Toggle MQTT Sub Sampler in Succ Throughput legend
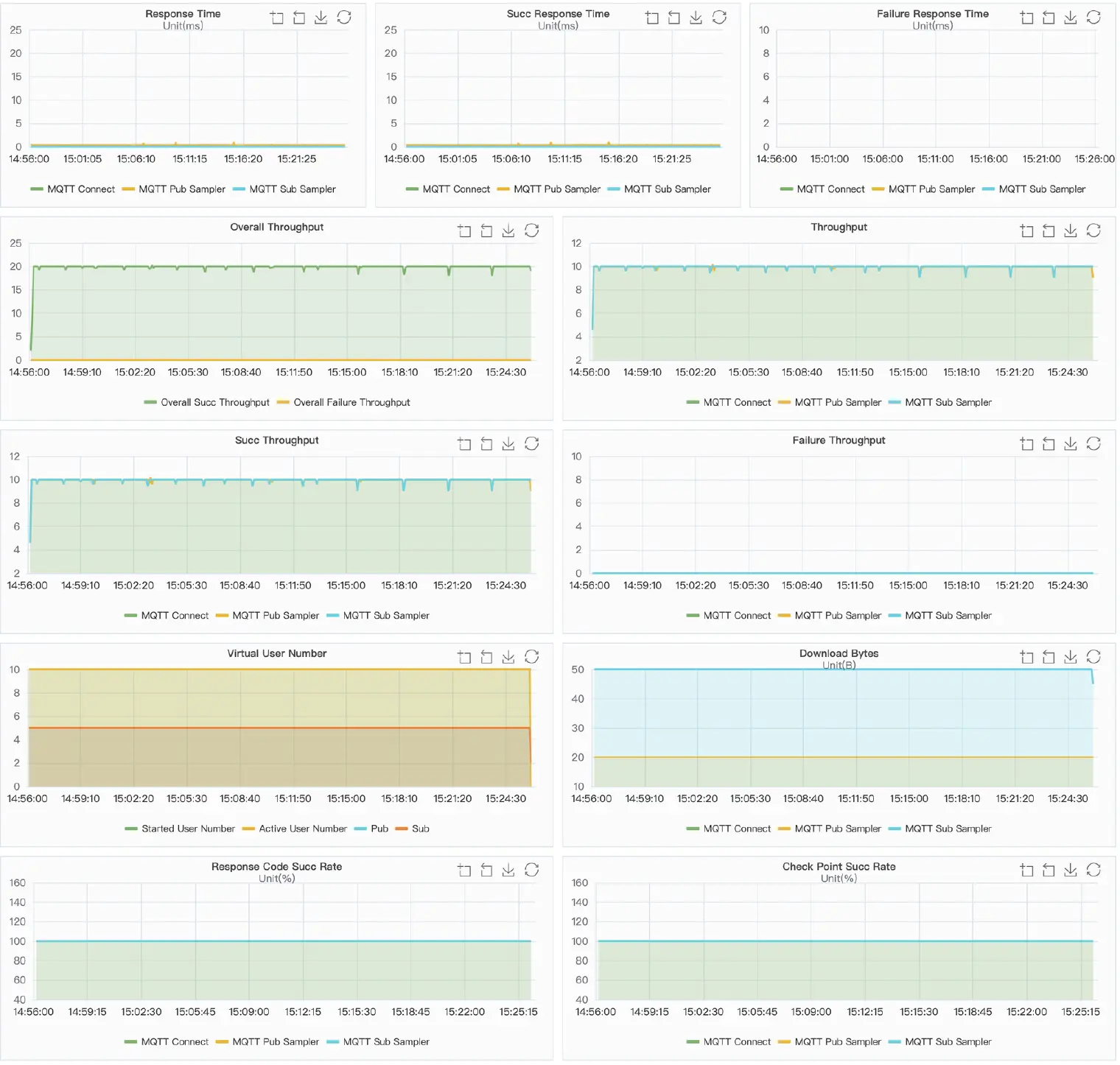The image size is (1120, 1065). point(378,616)
